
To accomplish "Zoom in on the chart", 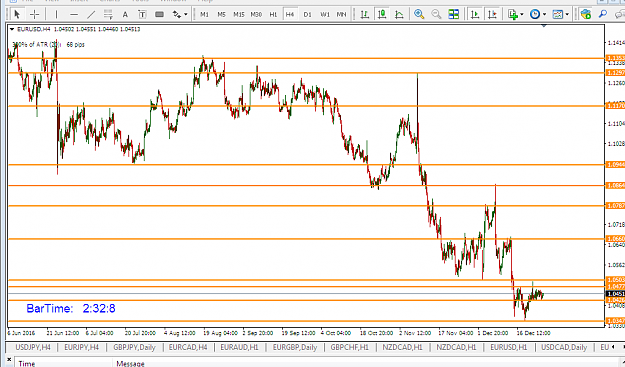I will pos(419,14).
